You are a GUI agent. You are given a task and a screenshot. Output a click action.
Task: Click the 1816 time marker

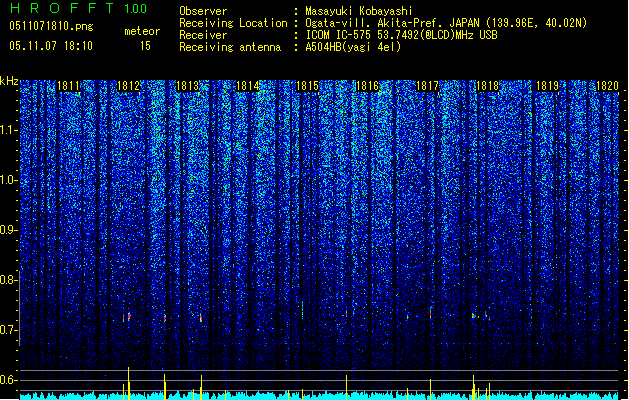pos(367,86)
